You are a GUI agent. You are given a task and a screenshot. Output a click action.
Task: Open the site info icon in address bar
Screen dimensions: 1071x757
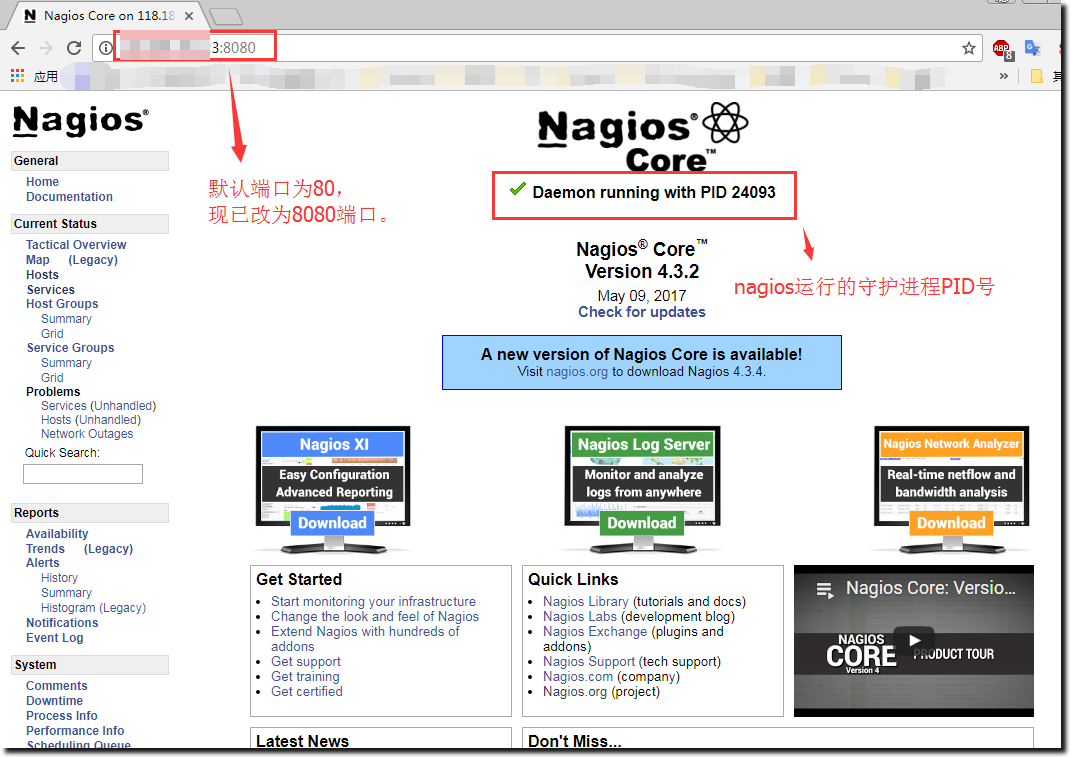105,48
